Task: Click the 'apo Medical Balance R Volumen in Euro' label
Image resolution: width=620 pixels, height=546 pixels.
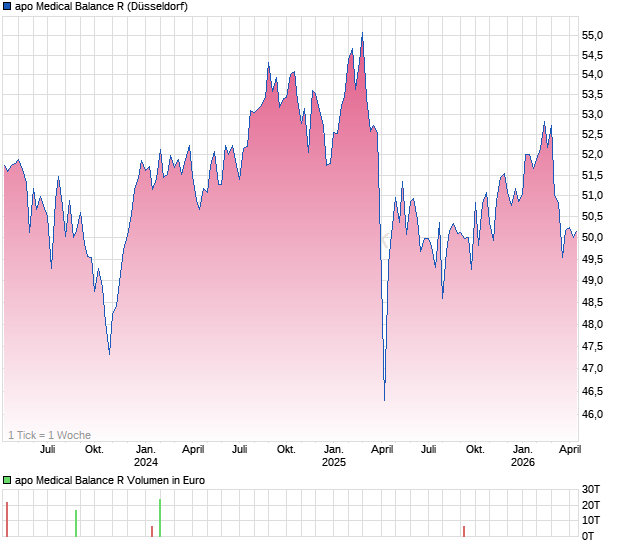Action: (110, 481)
